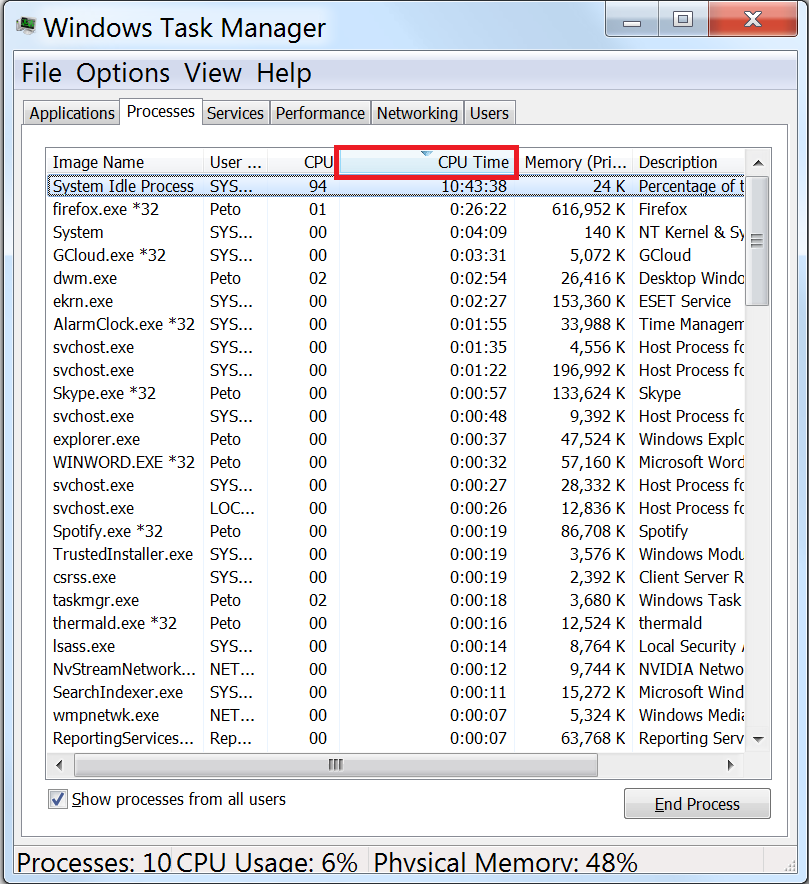
Task: Select the Processes tab
Action: point(161,112)
